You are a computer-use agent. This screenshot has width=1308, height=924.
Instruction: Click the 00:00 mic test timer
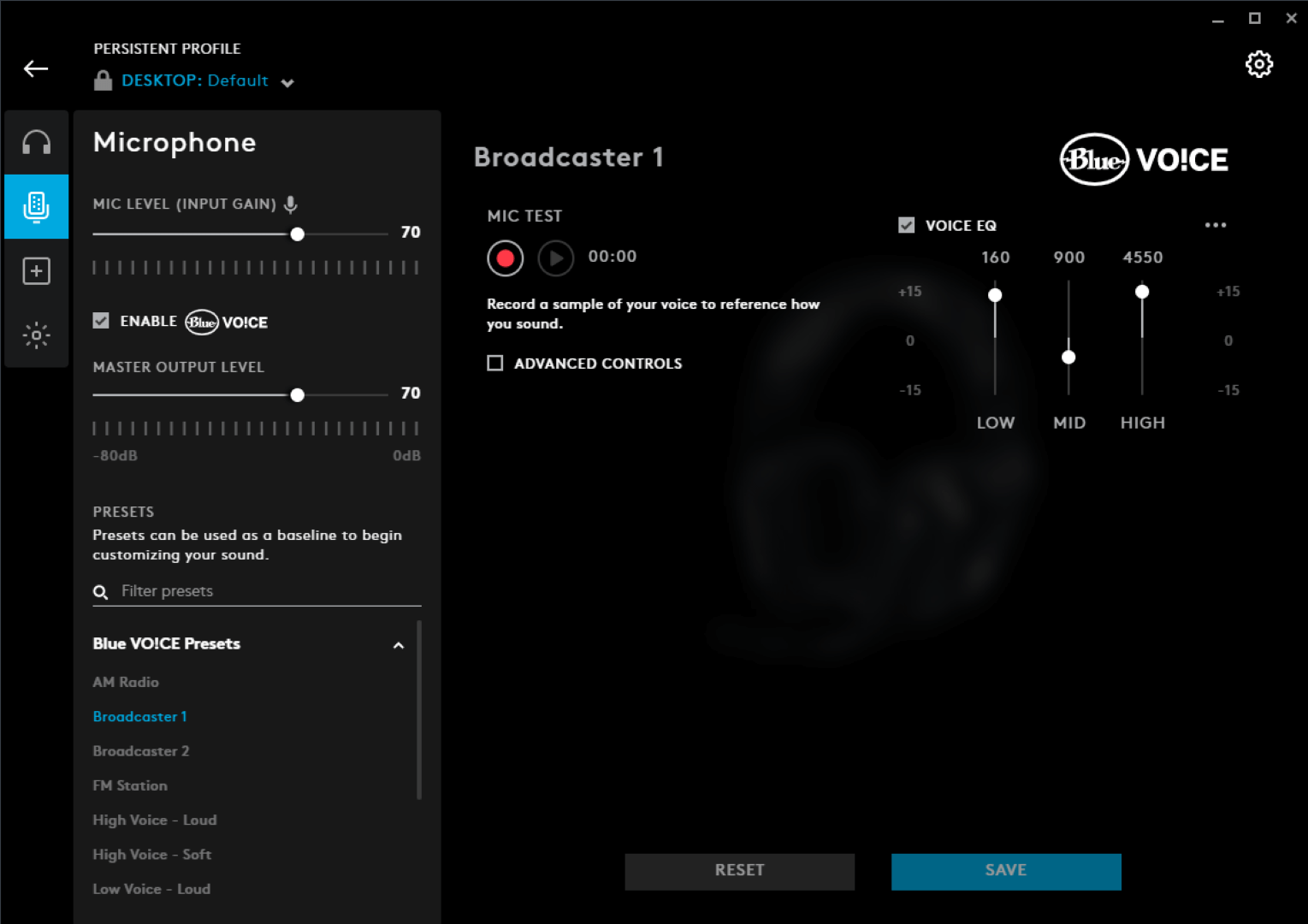613,257
